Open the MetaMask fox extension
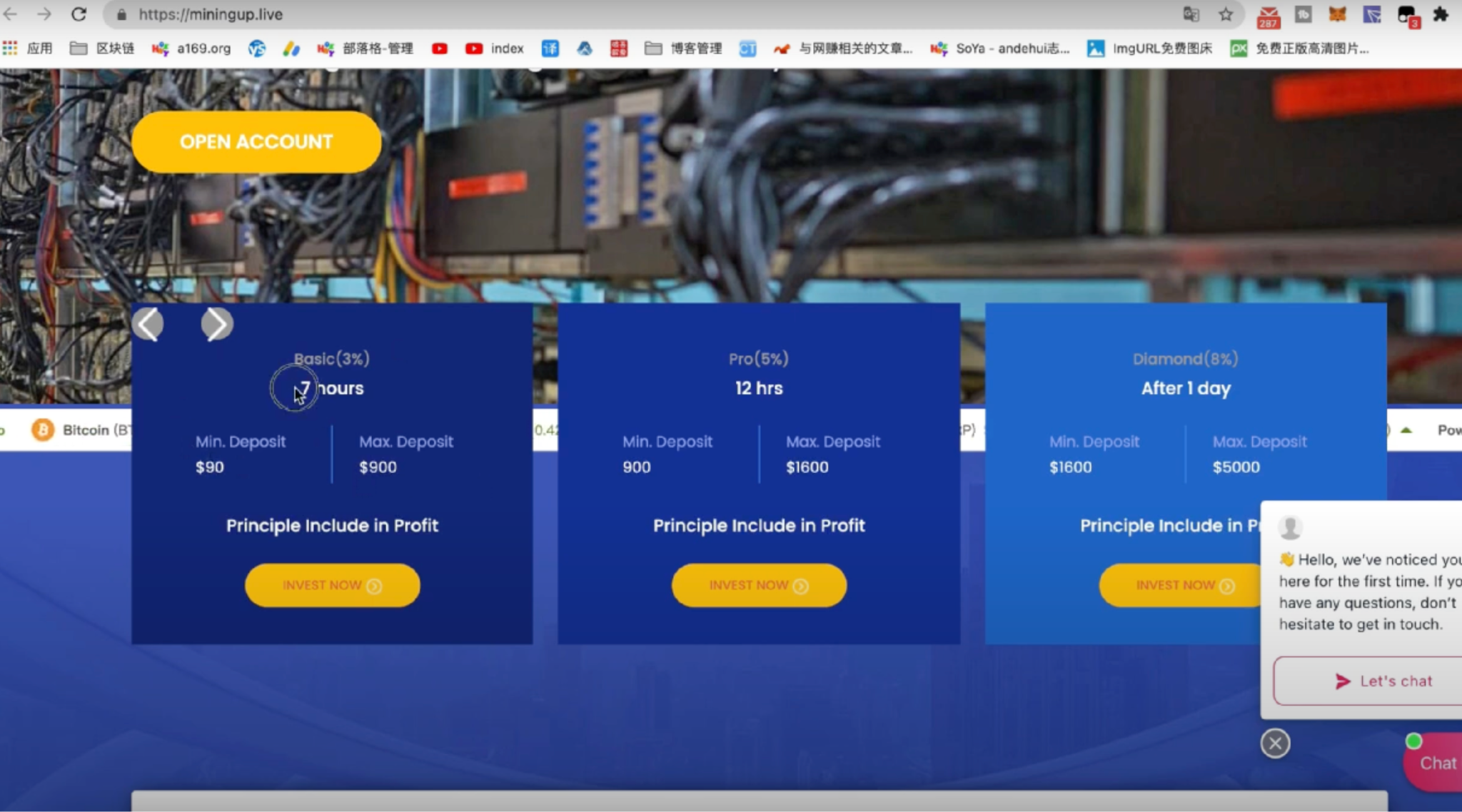Image resolution: width=1462 pixels, height=812 pixels. (1337, 14)
